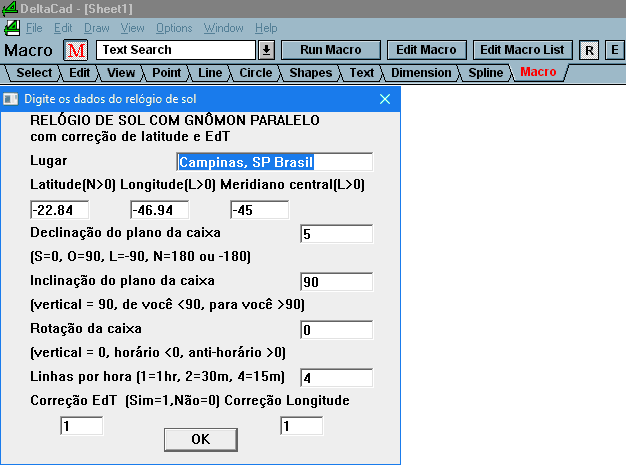This screenshot has height=466, width=626.
Task: Click the longitude field showing -46.94
Action: pyautogui.click(x=160, y=210)
